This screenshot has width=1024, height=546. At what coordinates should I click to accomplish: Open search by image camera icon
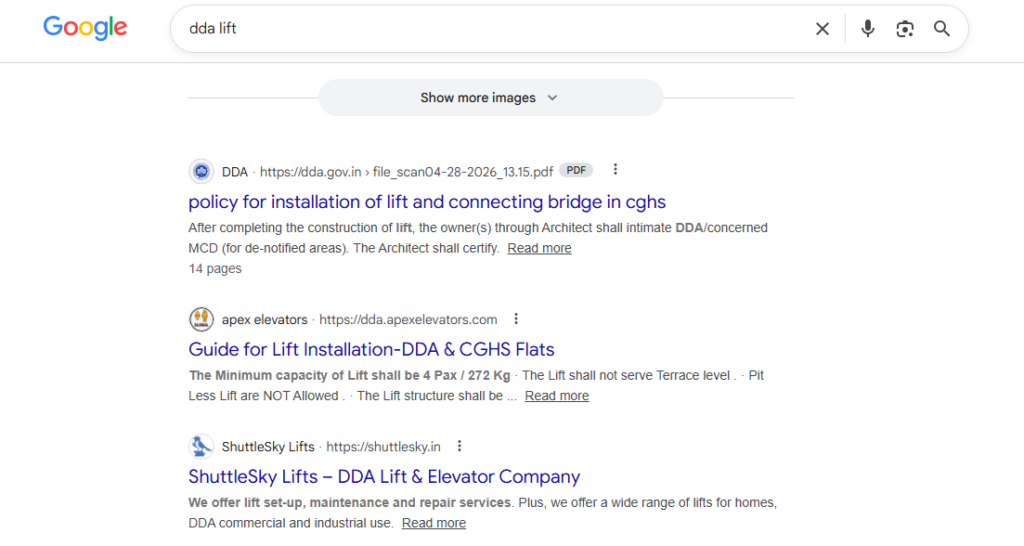pos(904,29)
